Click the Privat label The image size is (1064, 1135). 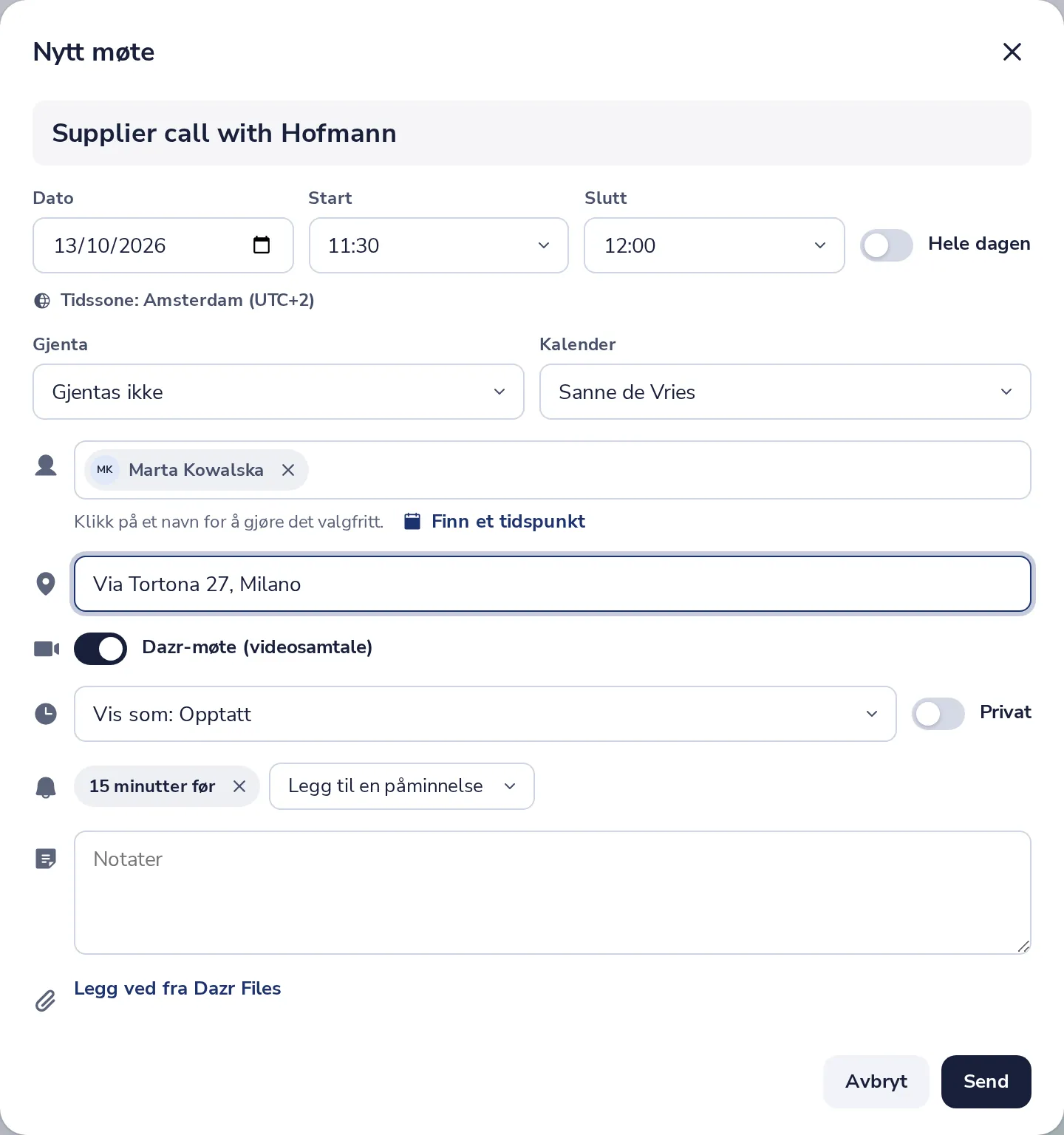click(1006, 712)
